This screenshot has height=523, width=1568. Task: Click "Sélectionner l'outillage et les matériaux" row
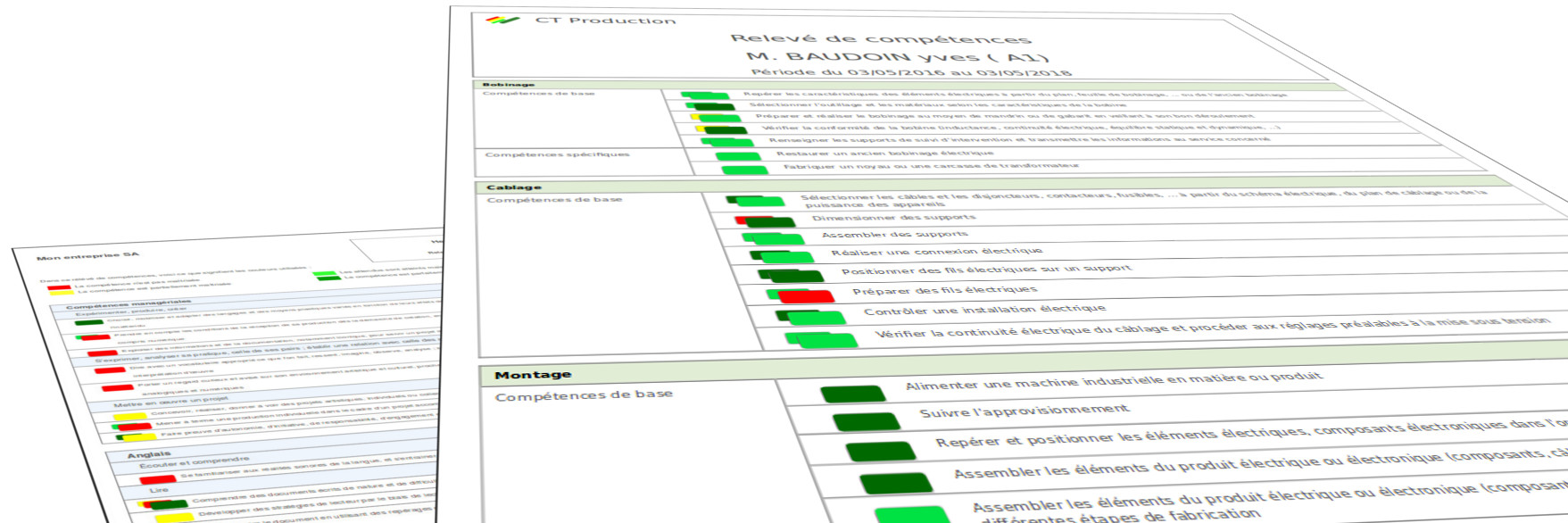point(937,104)
